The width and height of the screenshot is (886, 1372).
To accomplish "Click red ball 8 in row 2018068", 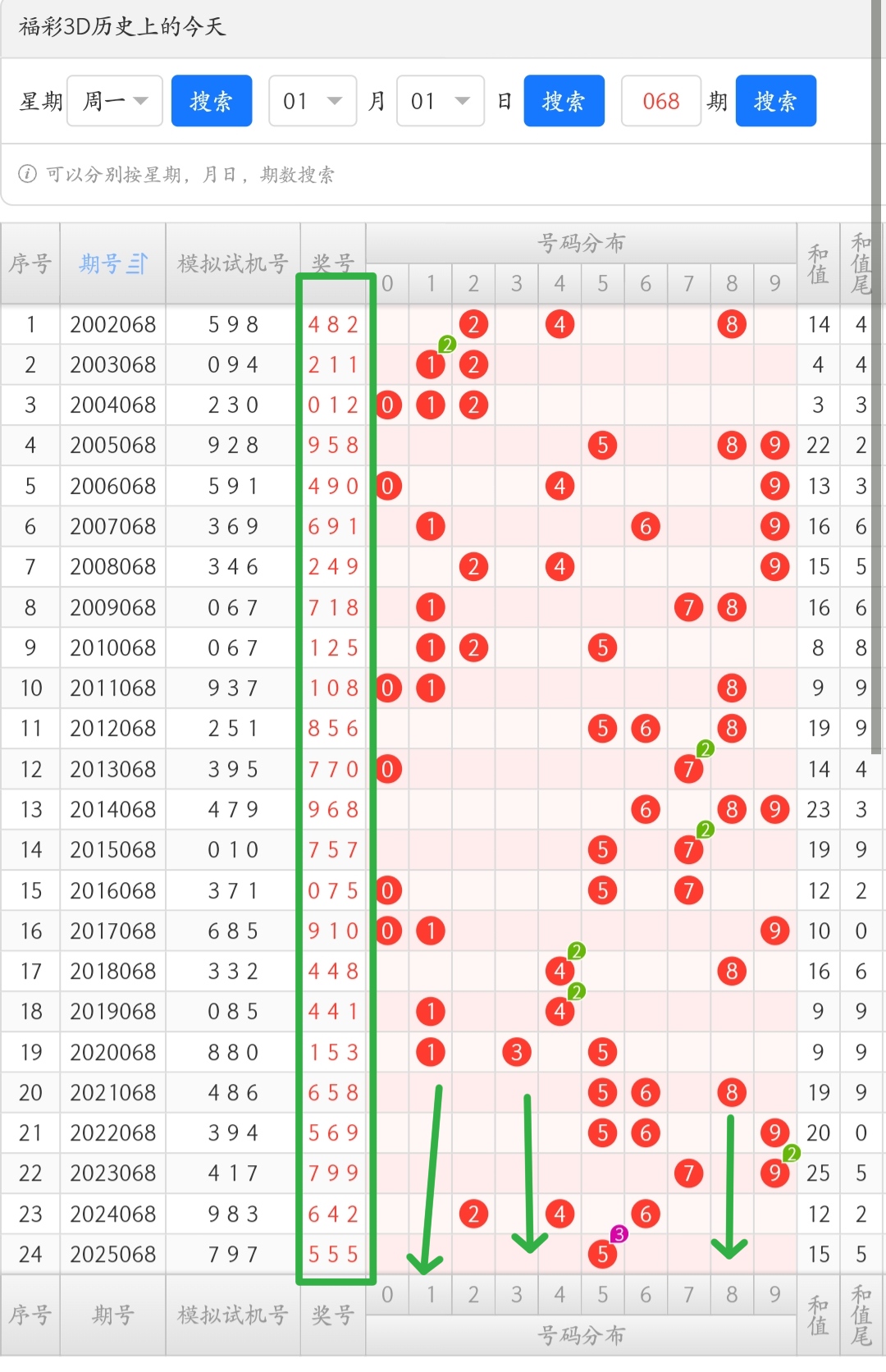I will pos(732,972).
